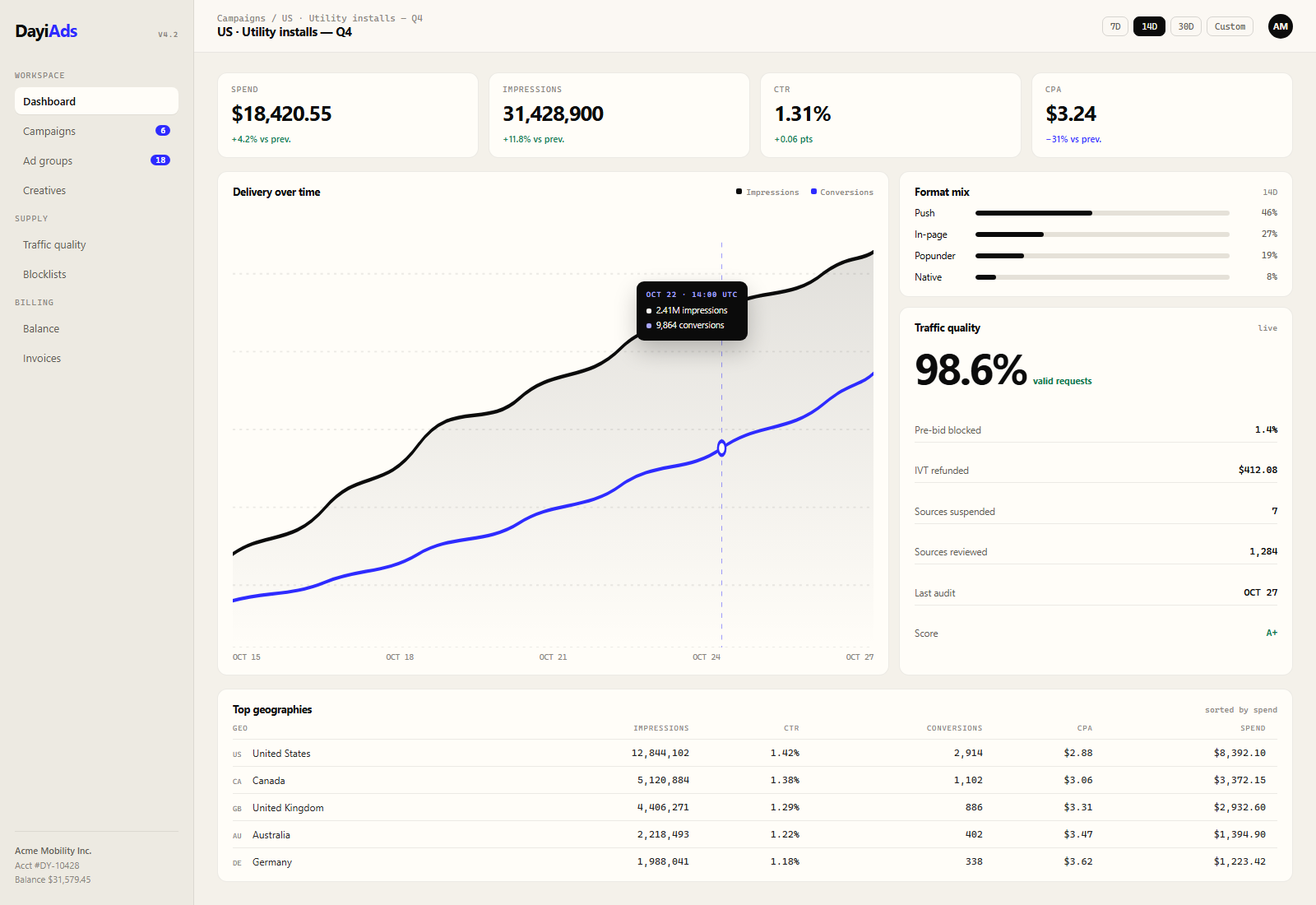This screenshot has height=905, width=1316.
Task: Open Balance in sidebar
Action: point(96,328)
